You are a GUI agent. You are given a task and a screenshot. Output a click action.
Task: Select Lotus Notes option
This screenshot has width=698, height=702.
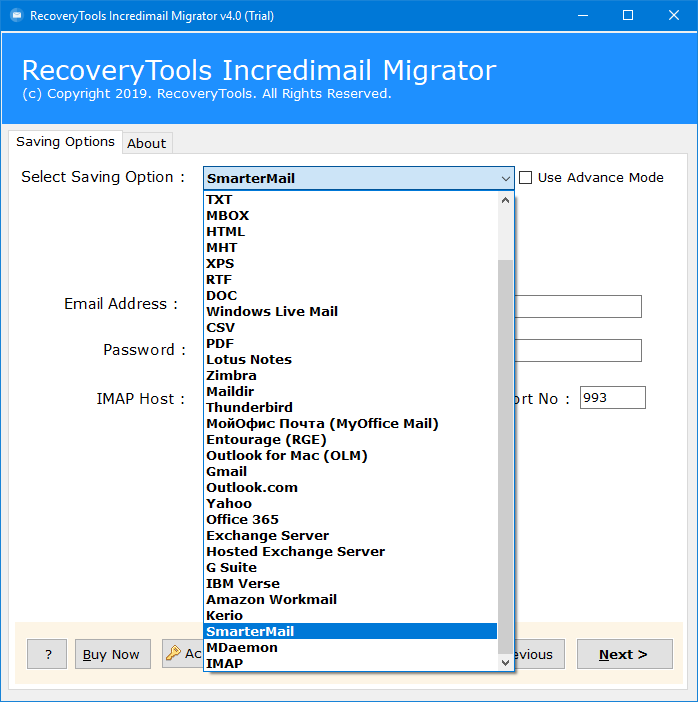click(x=351, y=360)
